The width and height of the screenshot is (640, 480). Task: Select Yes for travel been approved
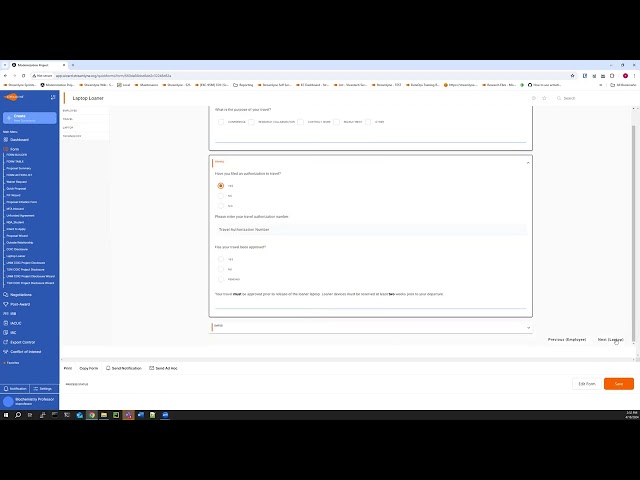pyautogui.click(x=221, y=259)
